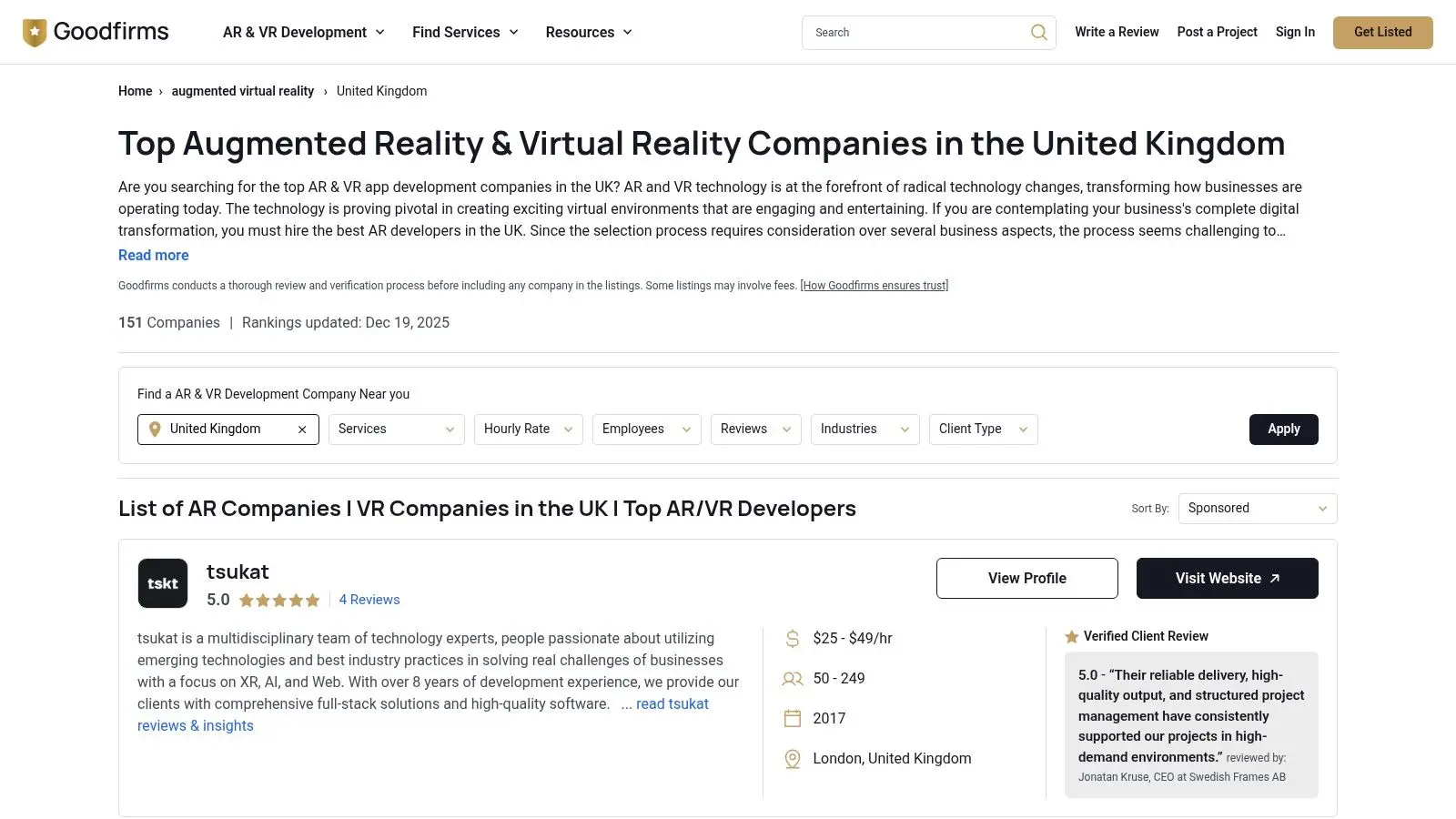Click into the Search input field

pyautogui.click(x=915, y=33)
